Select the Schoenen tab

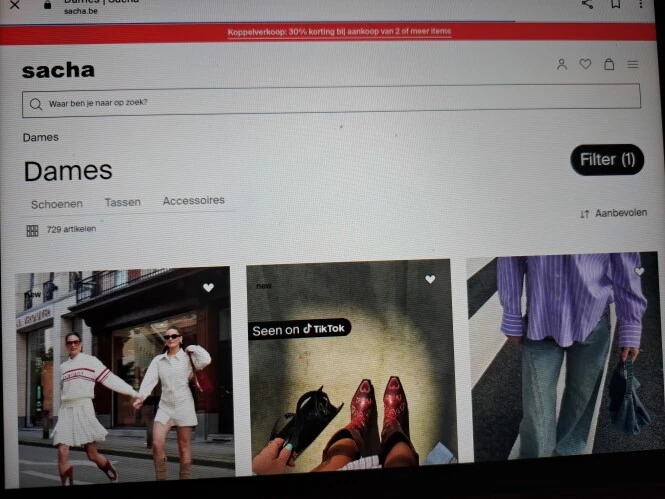click(57, 204)
